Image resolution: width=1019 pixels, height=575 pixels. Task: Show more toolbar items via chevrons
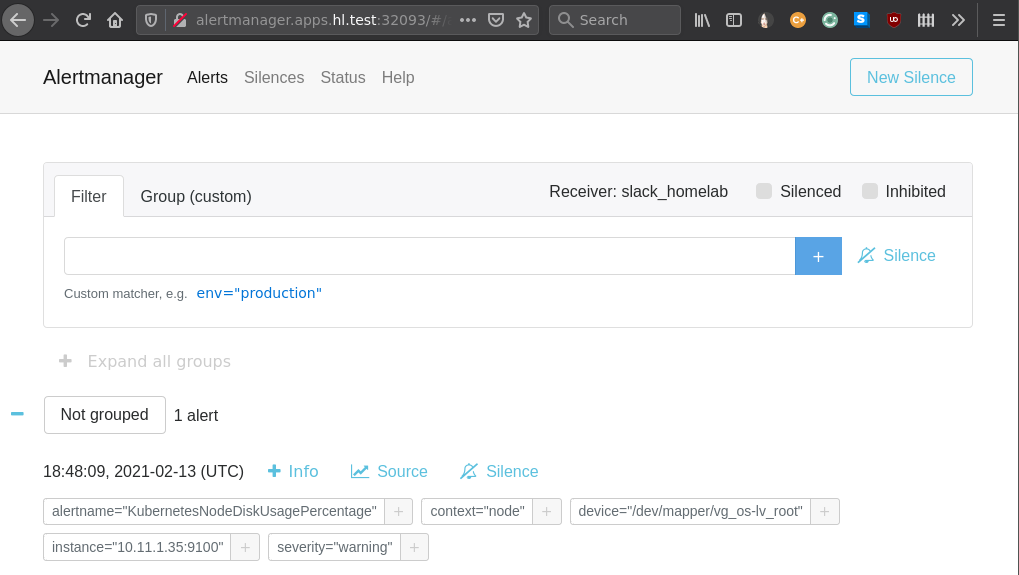click(x=958, y=20)
